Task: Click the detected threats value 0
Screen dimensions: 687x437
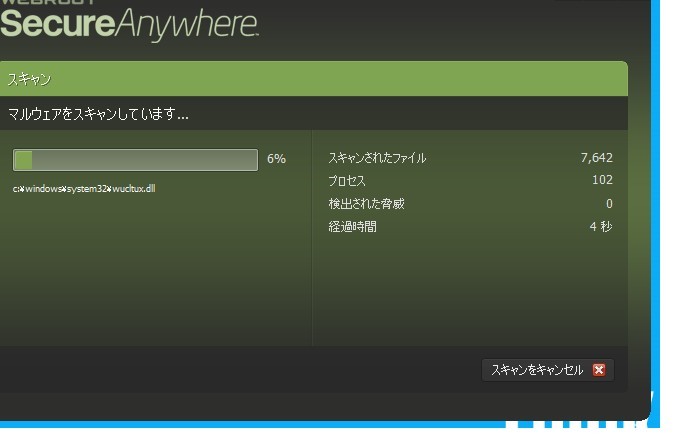Action: [x=609, y=203]
